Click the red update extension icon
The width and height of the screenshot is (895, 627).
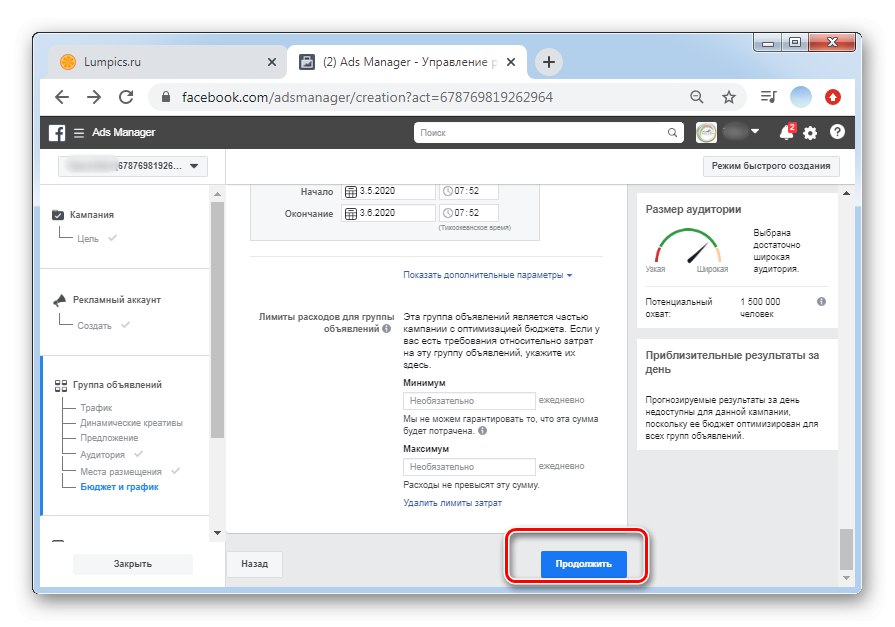click(x=833, y=97)
